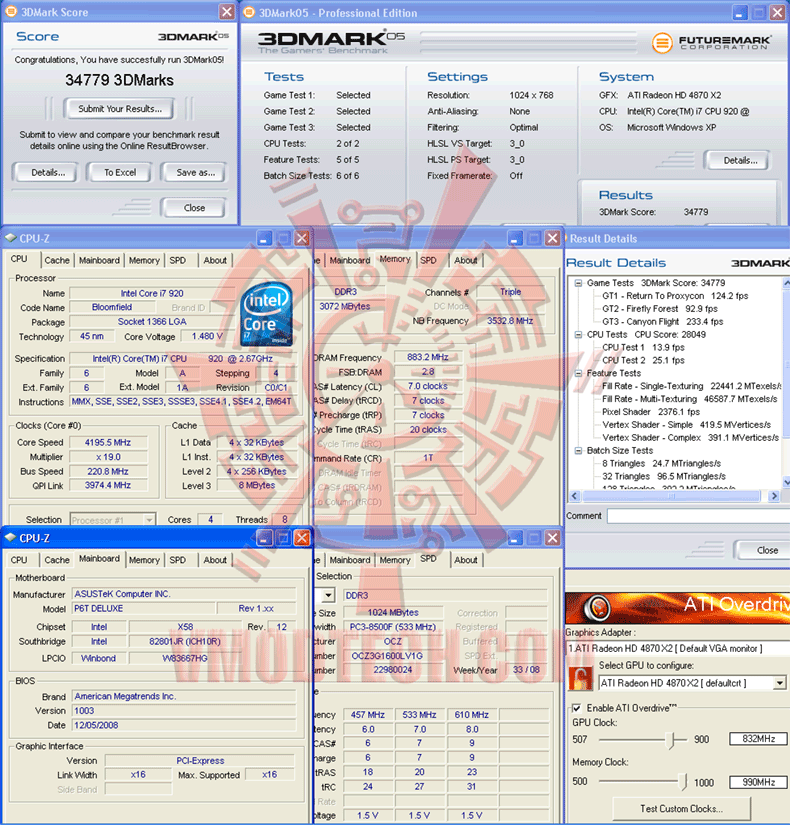Open System Details button in 3DMark05

point(739,160)
